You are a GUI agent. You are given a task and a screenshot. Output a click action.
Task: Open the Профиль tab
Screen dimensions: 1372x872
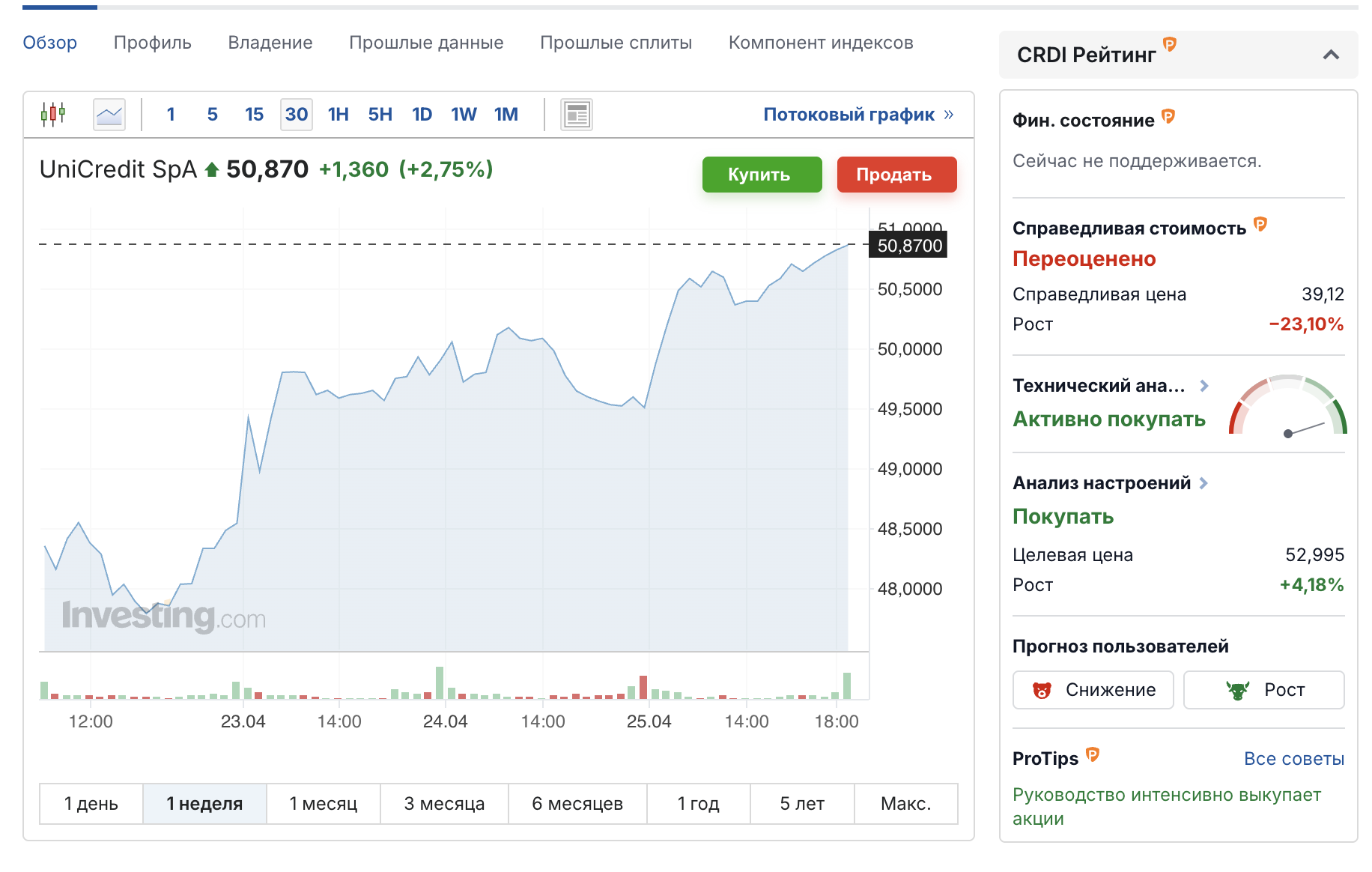[x=153, y=43]
